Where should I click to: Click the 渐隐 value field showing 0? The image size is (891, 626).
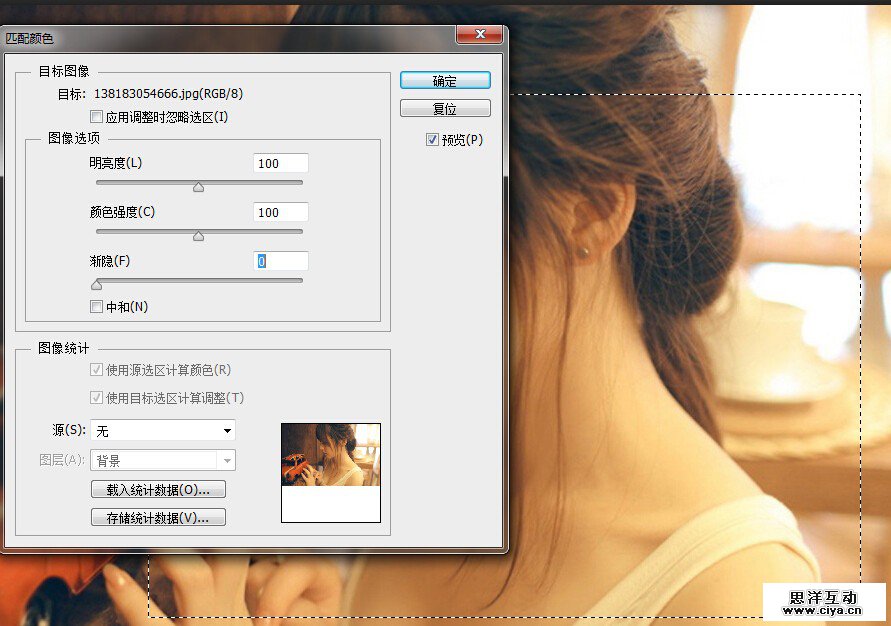(x=280, y=261)
